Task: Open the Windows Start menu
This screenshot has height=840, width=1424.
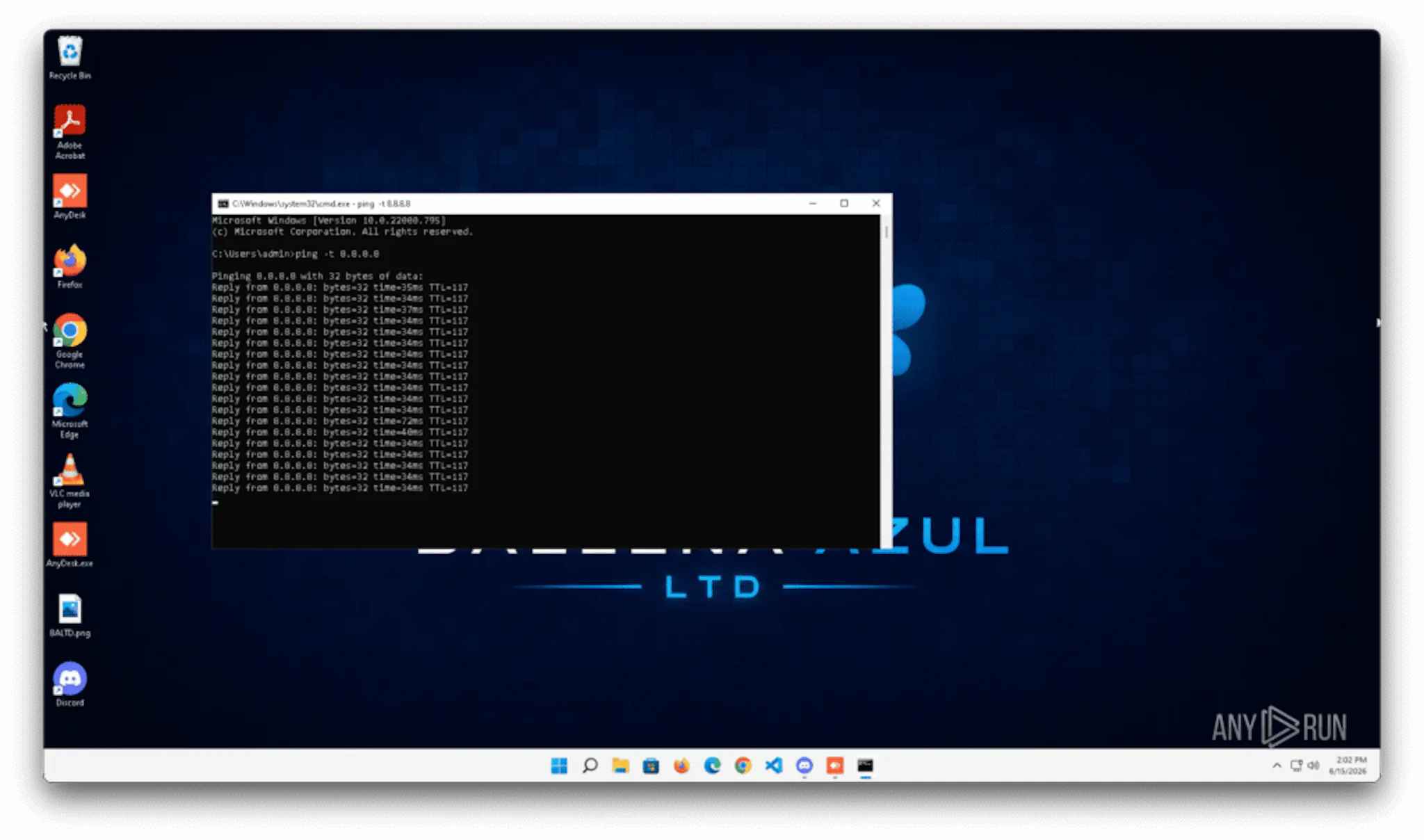Action: click(559, 766)
